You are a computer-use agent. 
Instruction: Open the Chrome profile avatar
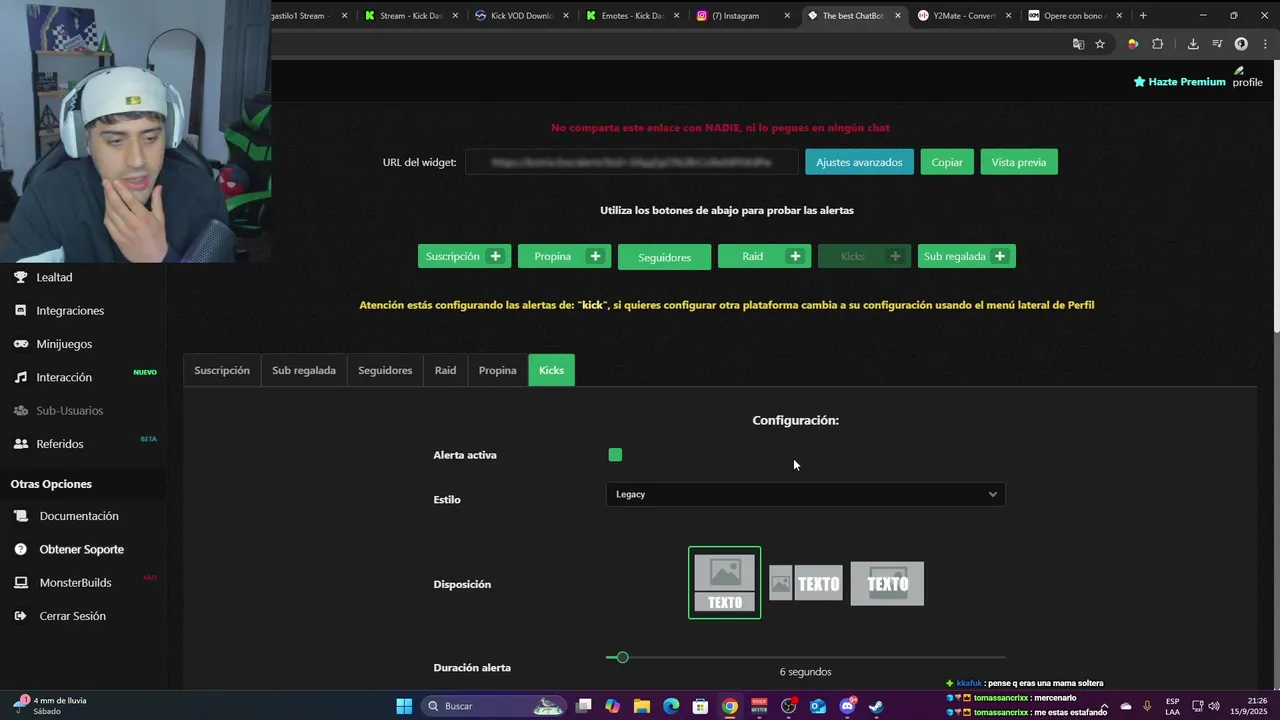[1241, 44]
